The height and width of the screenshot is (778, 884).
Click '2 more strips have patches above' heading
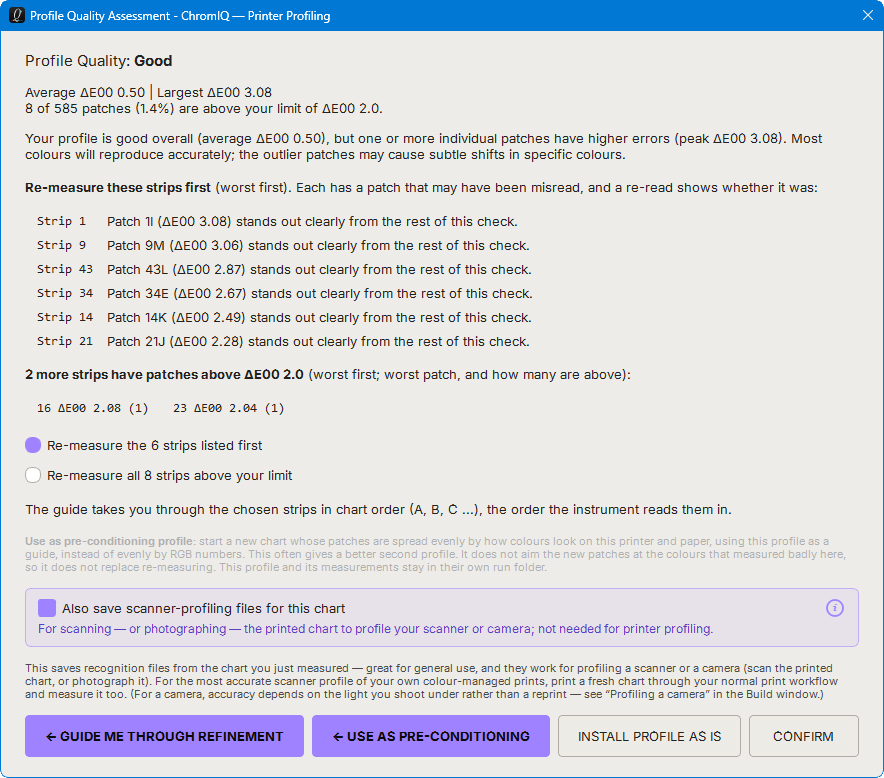[165, 374]
